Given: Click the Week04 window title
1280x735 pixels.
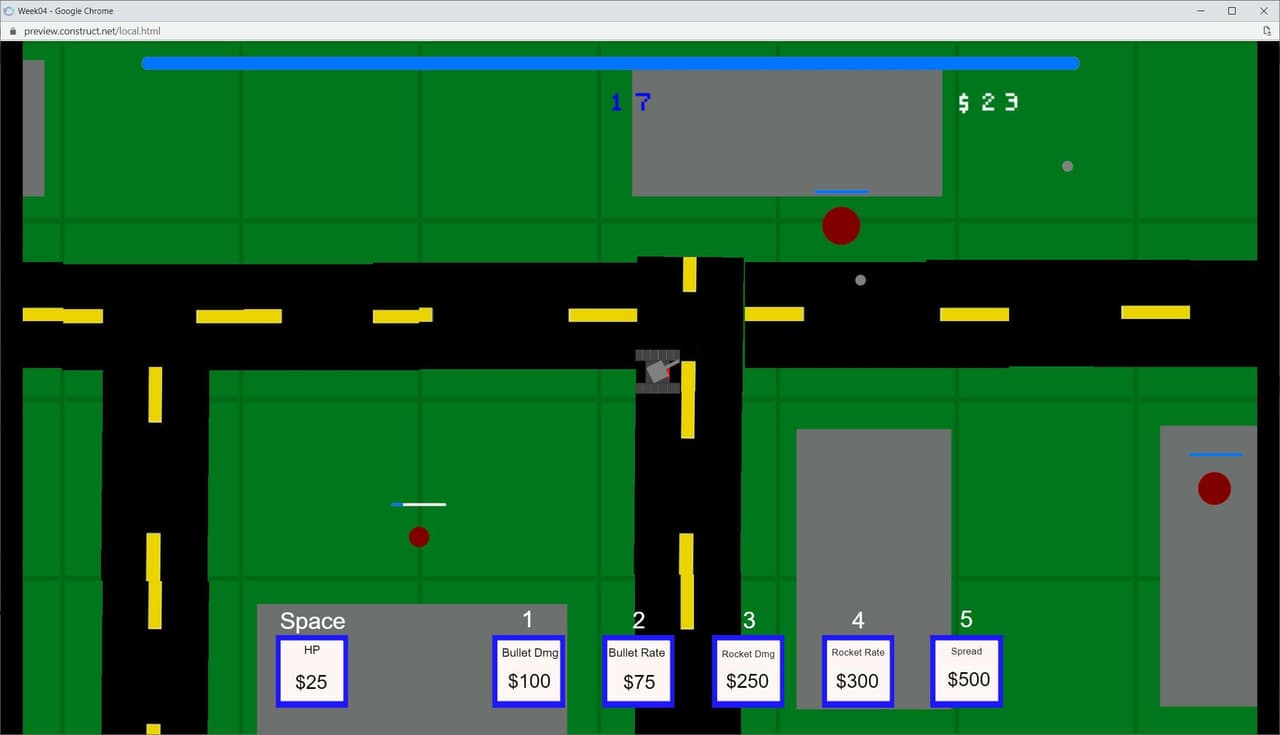Looking at the screenshot, I should [x=65, y=10].
